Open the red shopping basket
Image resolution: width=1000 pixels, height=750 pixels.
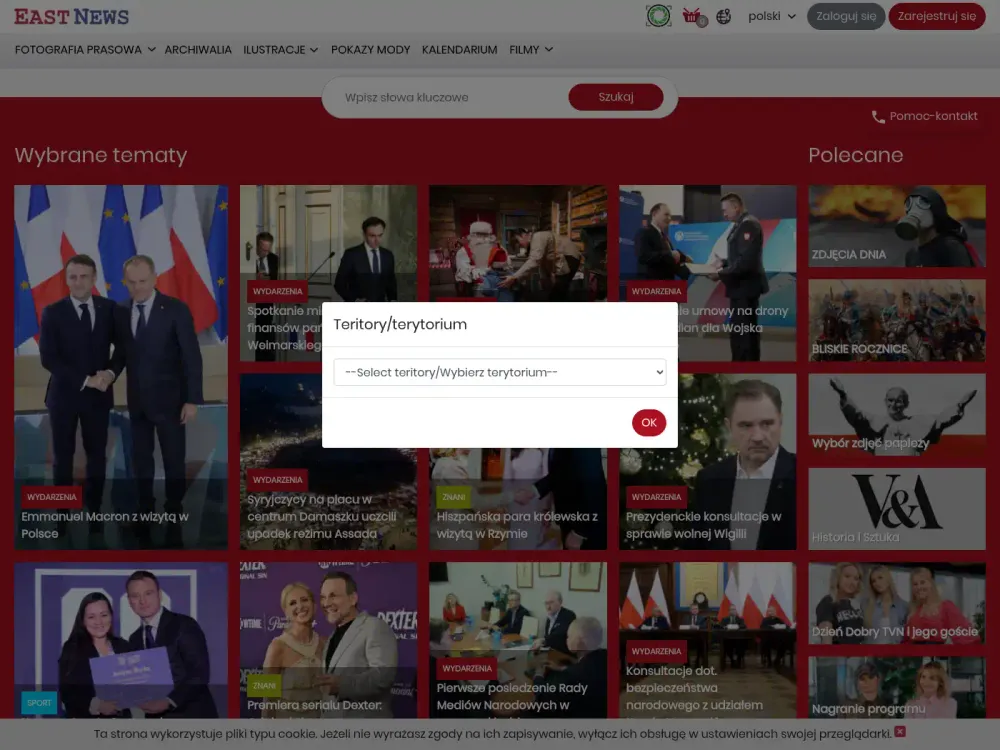pyautogui.click(x=692, y=16)
